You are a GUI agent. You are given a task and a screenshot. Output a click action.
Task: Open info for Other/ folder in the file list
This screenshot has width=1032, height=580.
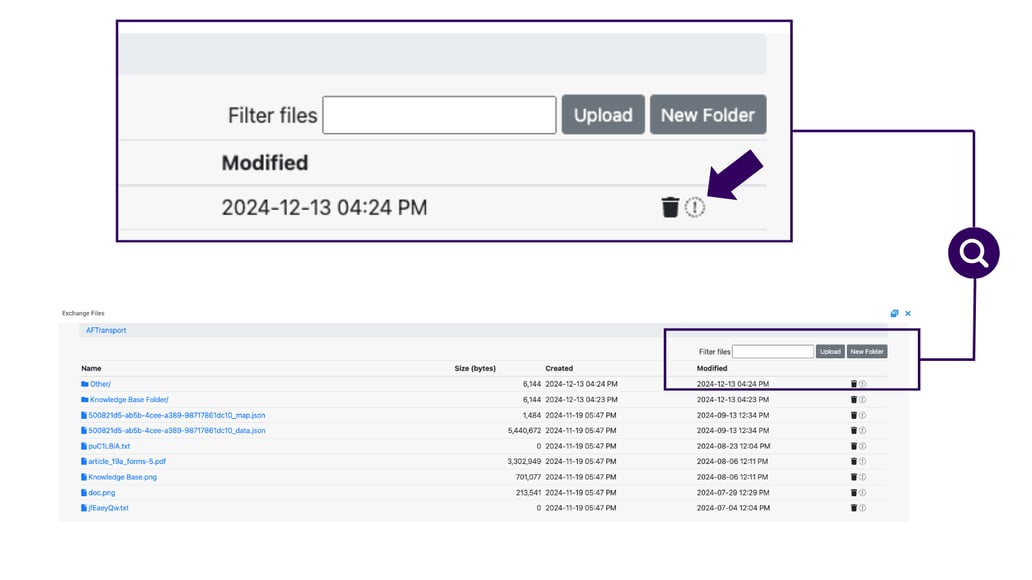[x=862, y=384]
